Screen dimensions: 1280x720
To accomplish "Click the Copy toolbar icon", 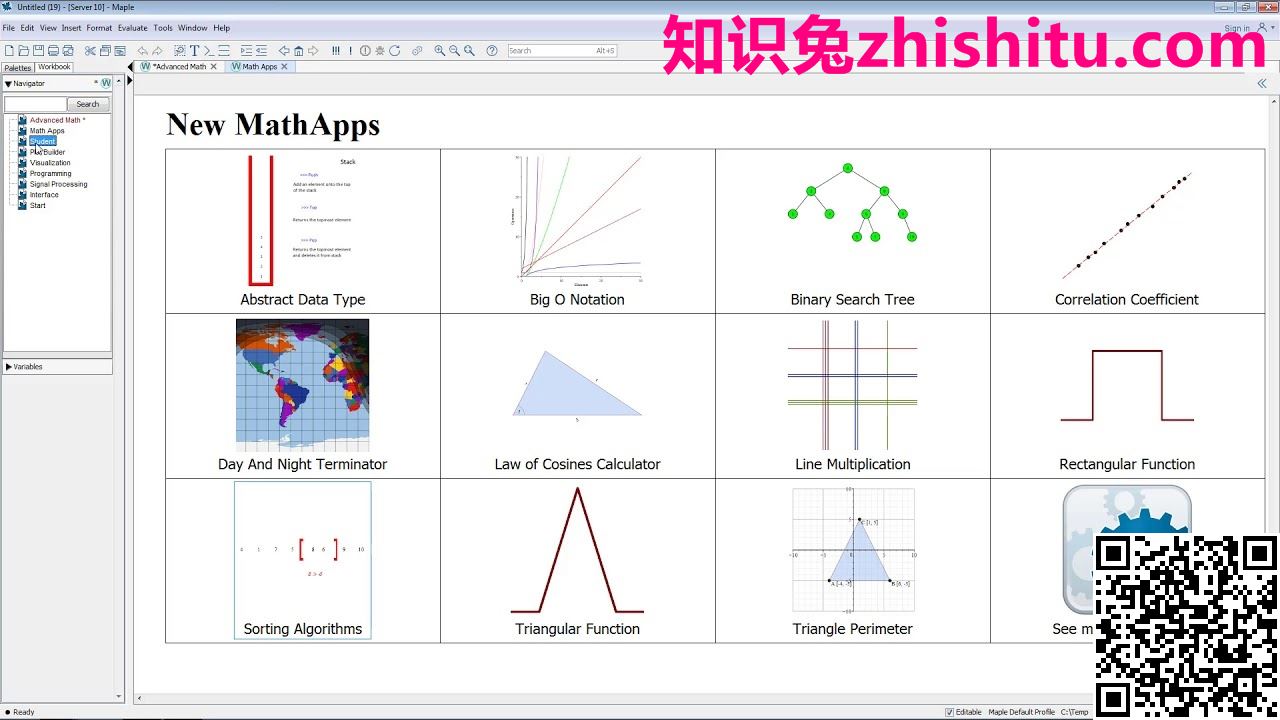I will click(105, 50).
